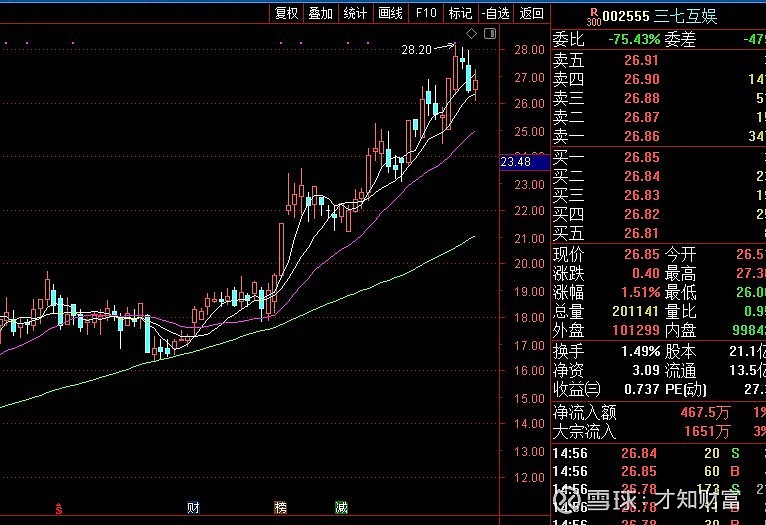Click the R300 badge beside stock code
Image resolution: width=766 pixels, height=525 pixels.
594,17
